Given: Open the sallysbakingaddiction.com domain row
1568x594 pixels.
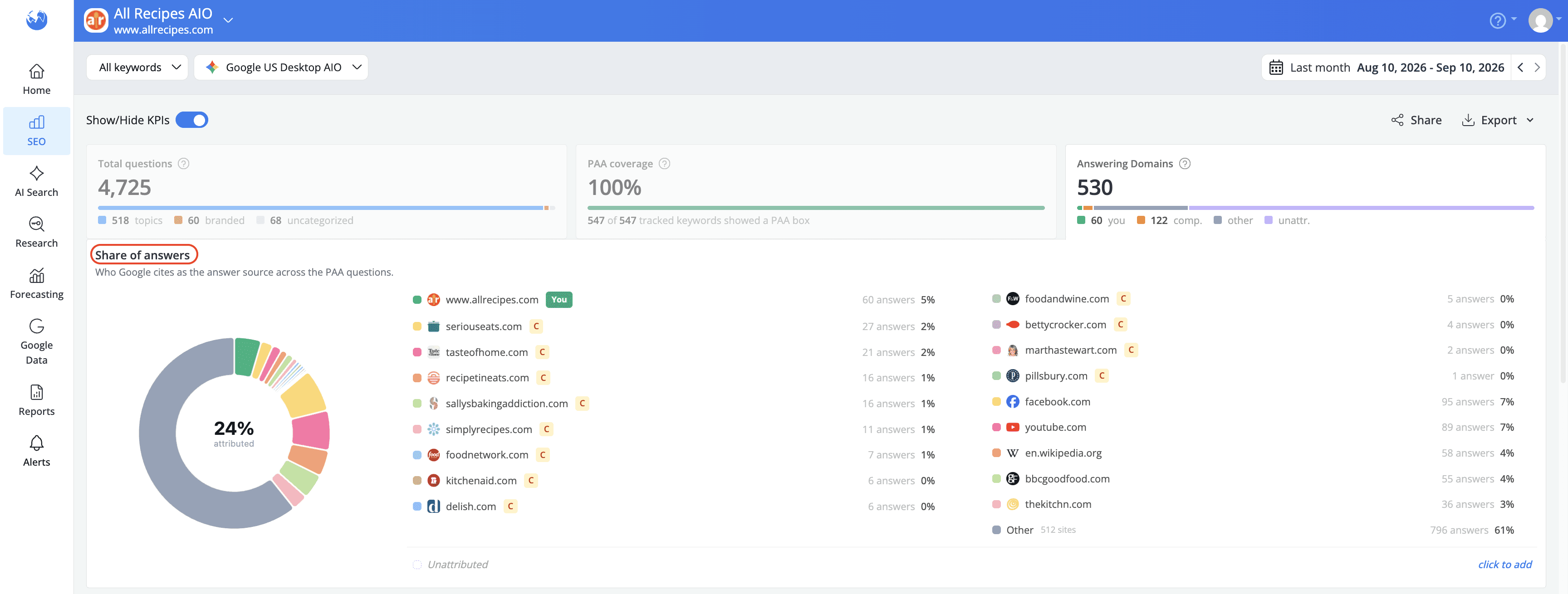Looking at the screenshot, I should click(674, 404).
